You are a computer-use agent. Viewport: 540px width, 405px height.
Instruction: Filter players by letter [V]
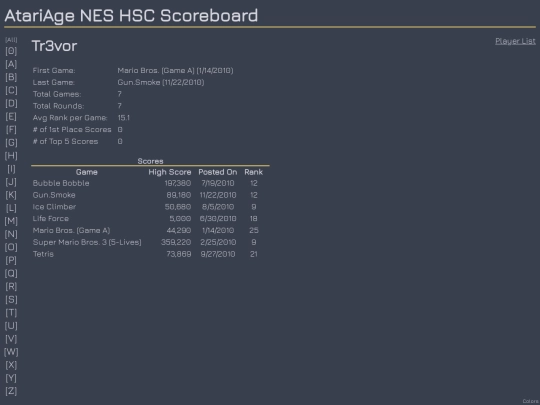click(11, 339)
